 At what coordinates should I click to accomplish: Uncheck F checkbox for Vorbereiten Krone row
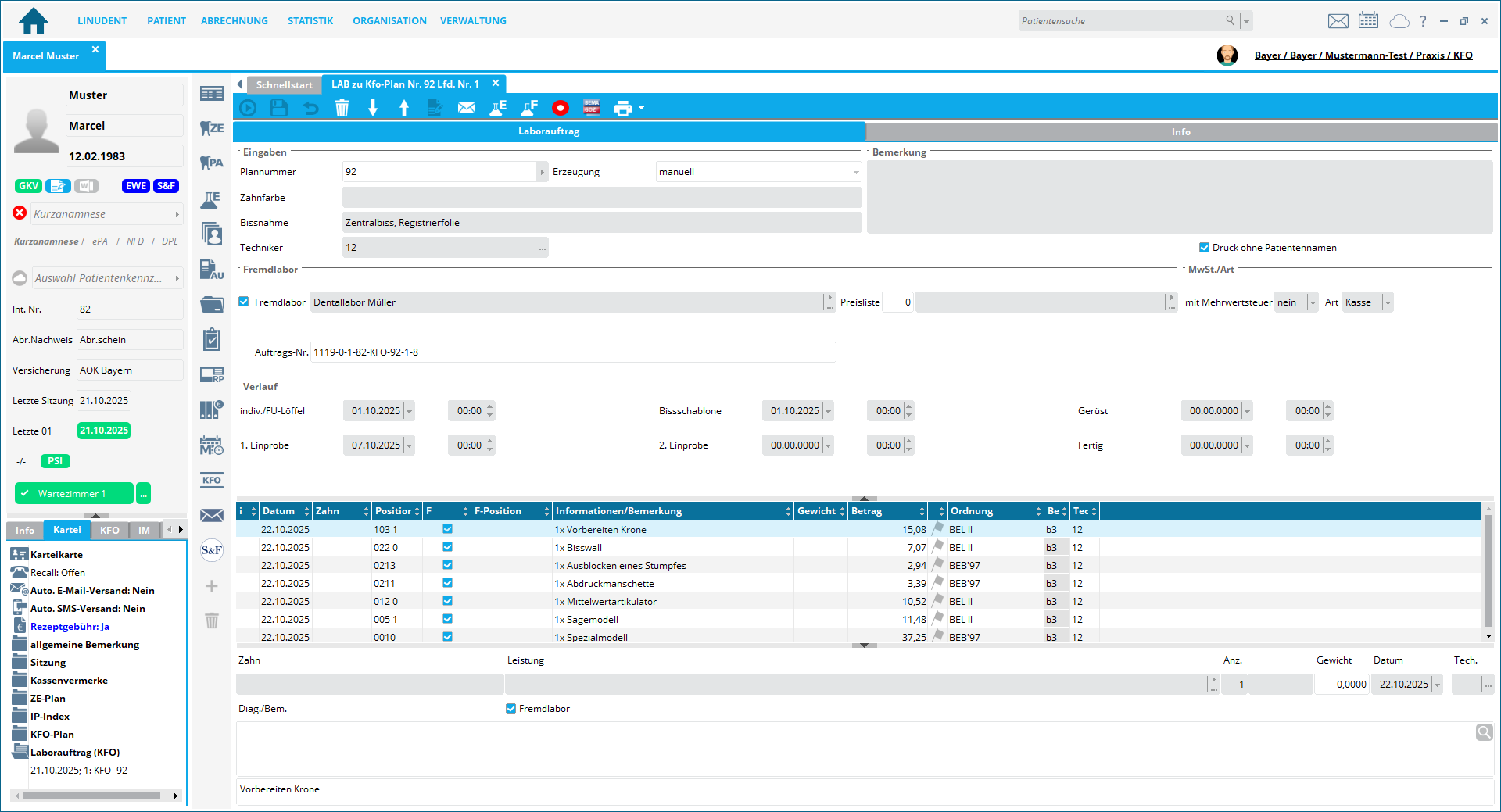[x=447, y=529]
